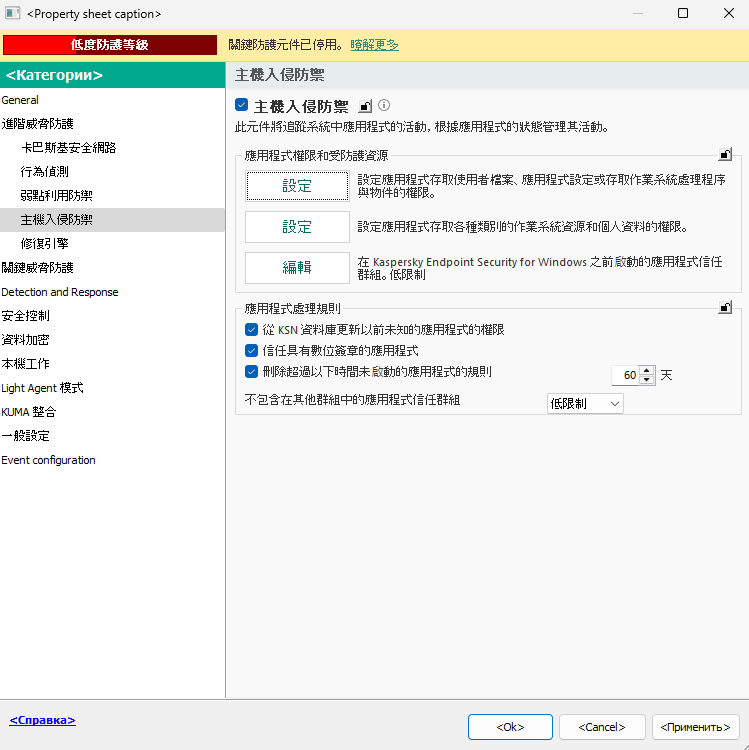The height and width of the screenshot is (750, 749).
Task: Toggle 刪除超過以下時間未啟動 checkbox
Action: click(251, 372)
